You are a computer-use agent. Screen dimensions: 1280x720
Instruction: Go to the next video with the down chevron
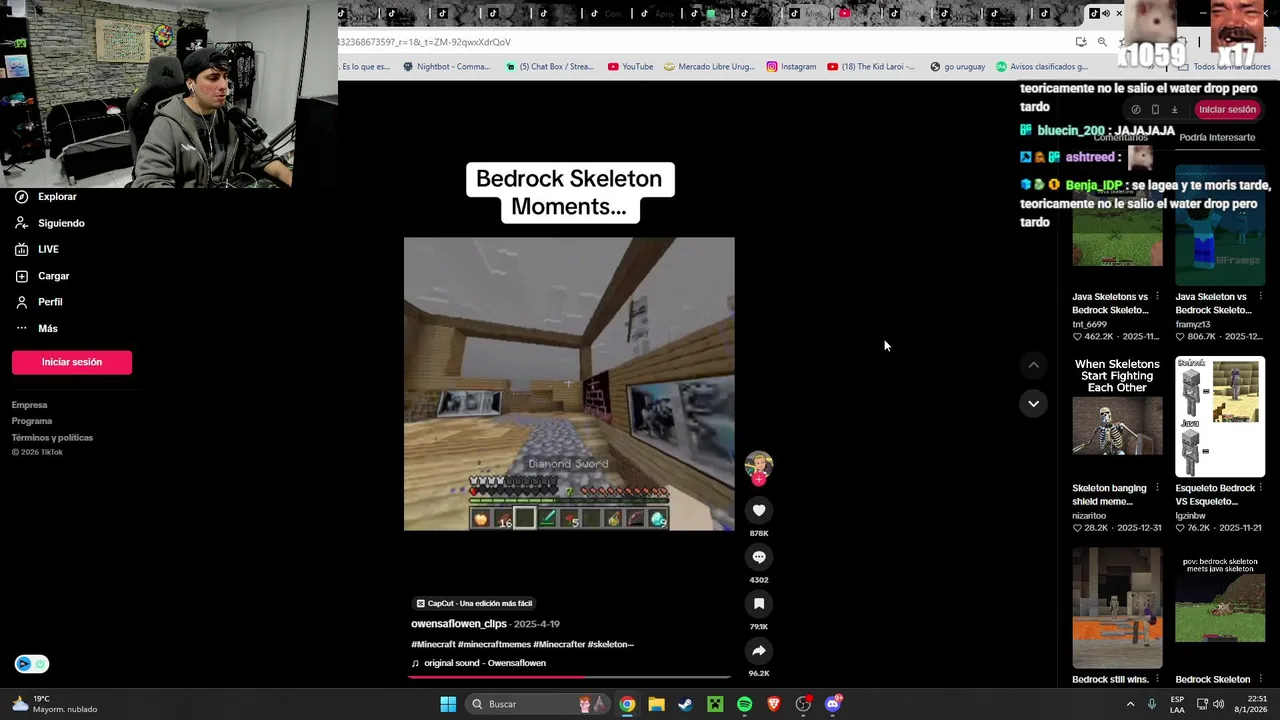1033,404
